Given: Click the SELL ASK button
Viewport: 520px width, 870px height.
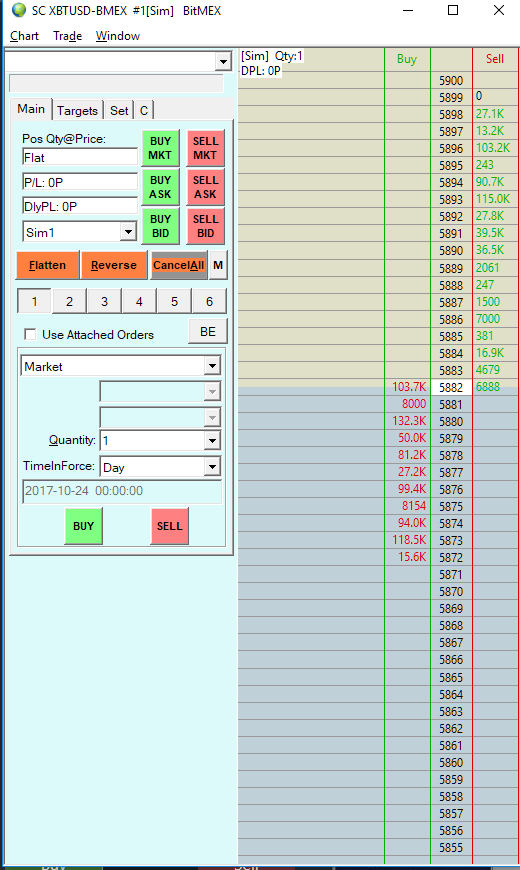Looking at the screenshot, I should point(205,187).
